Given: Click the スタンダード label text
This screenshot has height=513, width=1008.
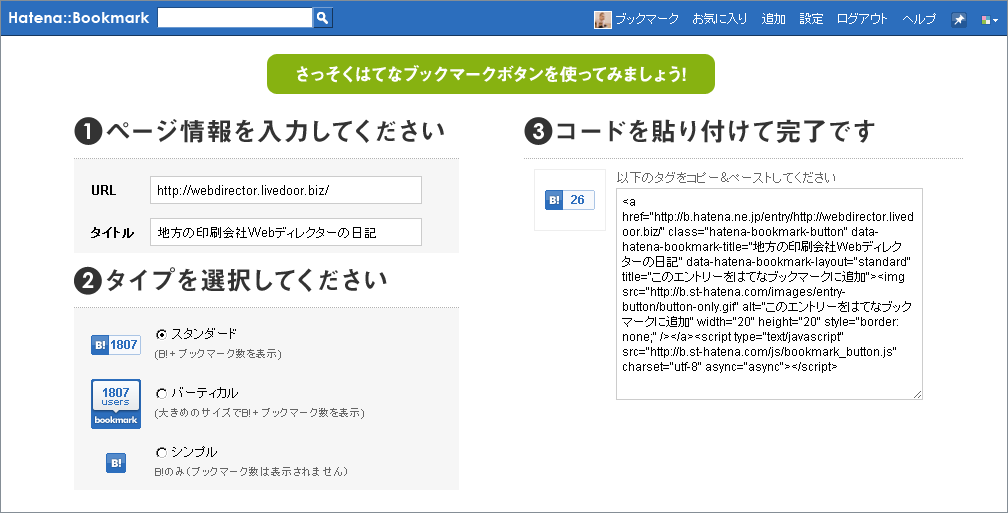Looking at the screenshot, I should (x=204, y=334).
